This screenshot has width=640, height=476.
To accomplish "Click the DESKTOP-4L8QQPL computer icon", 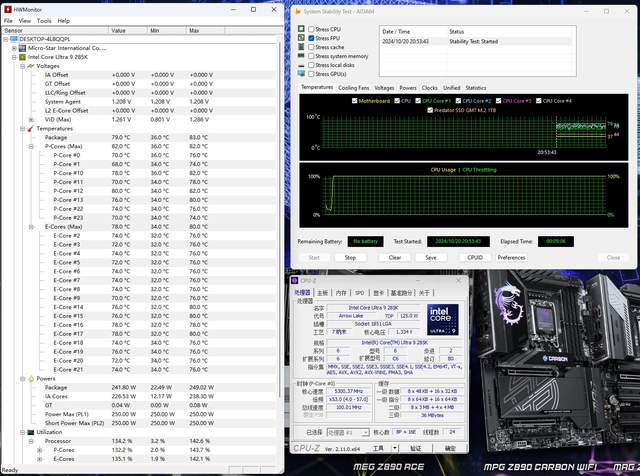I will (x=14, y=39).
